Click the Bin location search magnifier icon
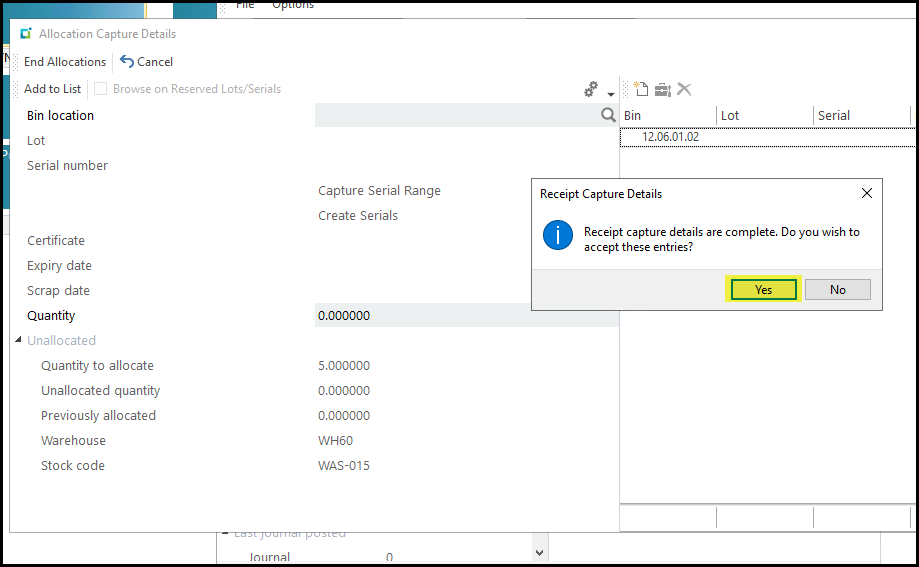Image resolution: width=919 pixels, height=567 pixels. [607, 116]
